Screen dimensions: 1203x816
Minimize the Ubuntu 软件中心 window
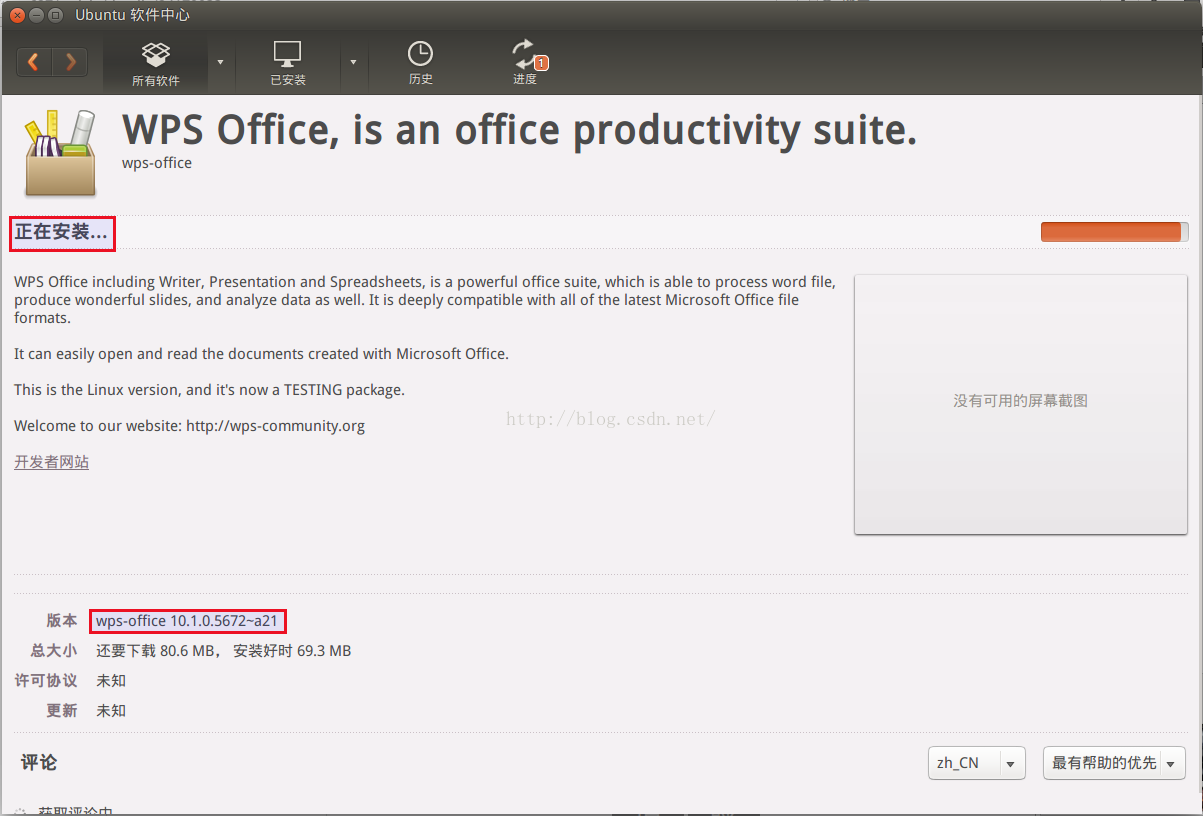tap(36, 15)
